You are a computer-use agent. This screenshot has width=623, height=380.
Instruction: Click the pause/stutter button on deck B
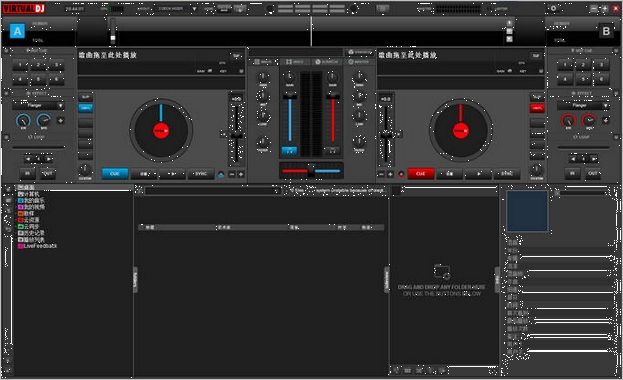click(449, 174)
